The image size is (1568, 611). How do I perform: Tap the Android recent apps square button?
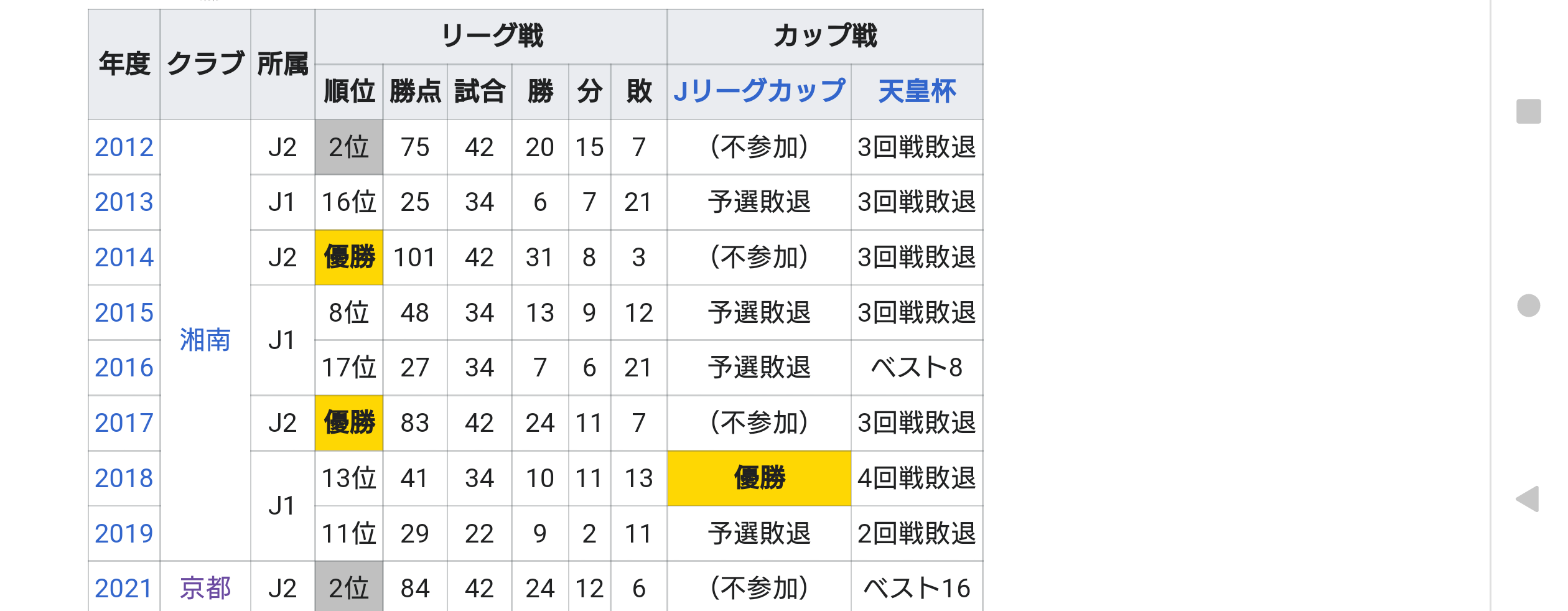[x=1528, y=111]
